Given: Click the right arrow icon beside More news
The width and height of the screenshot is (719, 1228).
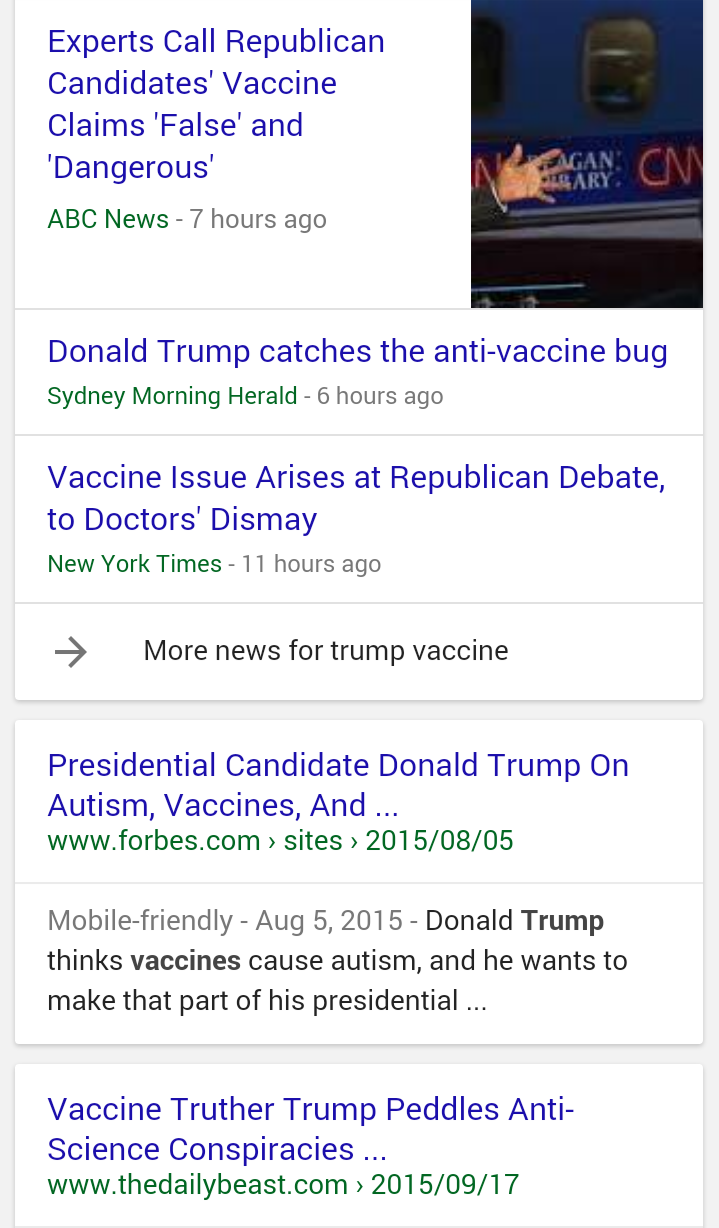Looking at the screenshot, I should click(71, 652).
